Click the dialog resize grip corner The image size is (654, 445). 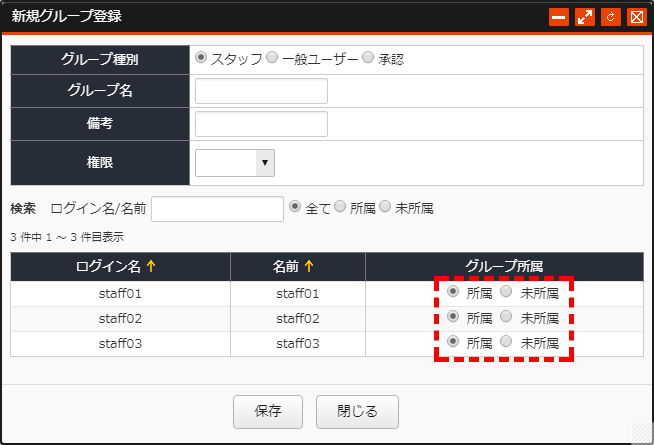click(642, 433)
